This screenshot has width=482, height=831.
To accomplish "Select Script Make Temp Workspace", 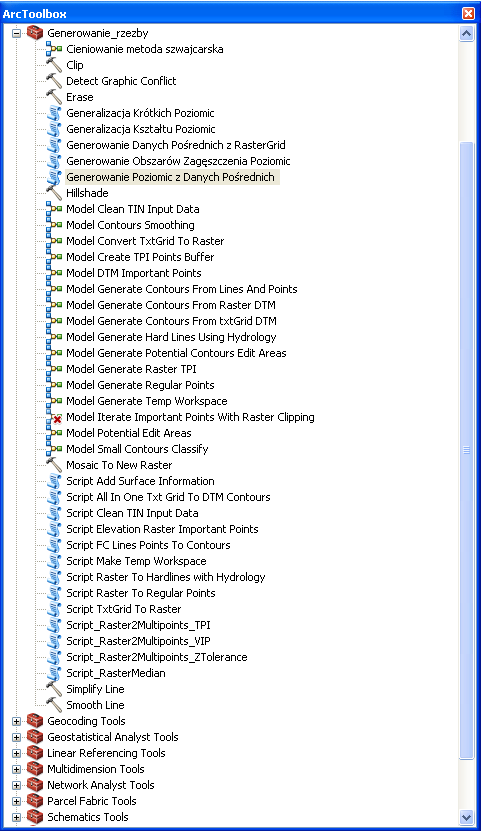I will click(x=136, y=561).
